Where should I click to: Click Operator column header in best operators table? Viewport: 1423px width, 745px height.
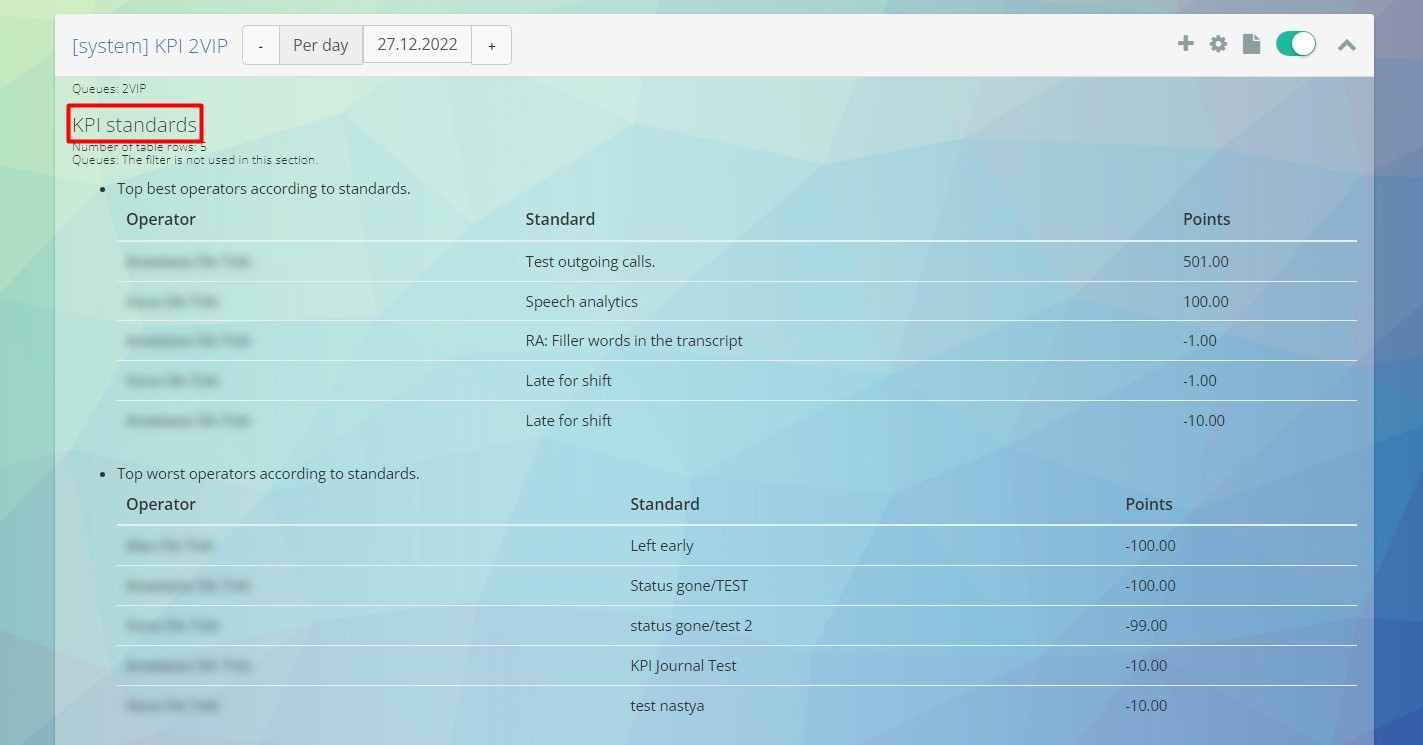(161, 219)
